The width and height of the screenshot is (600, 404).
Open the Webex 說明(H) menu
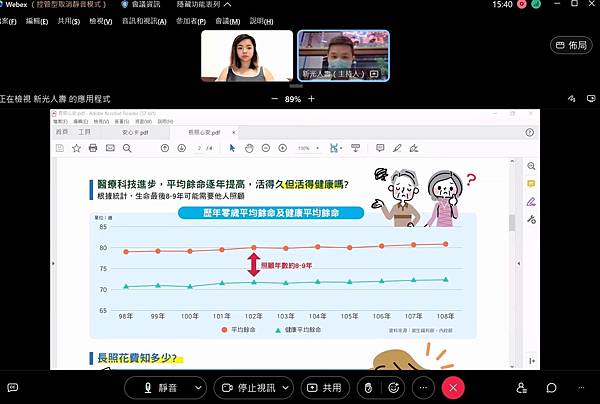tap(261, 21)
